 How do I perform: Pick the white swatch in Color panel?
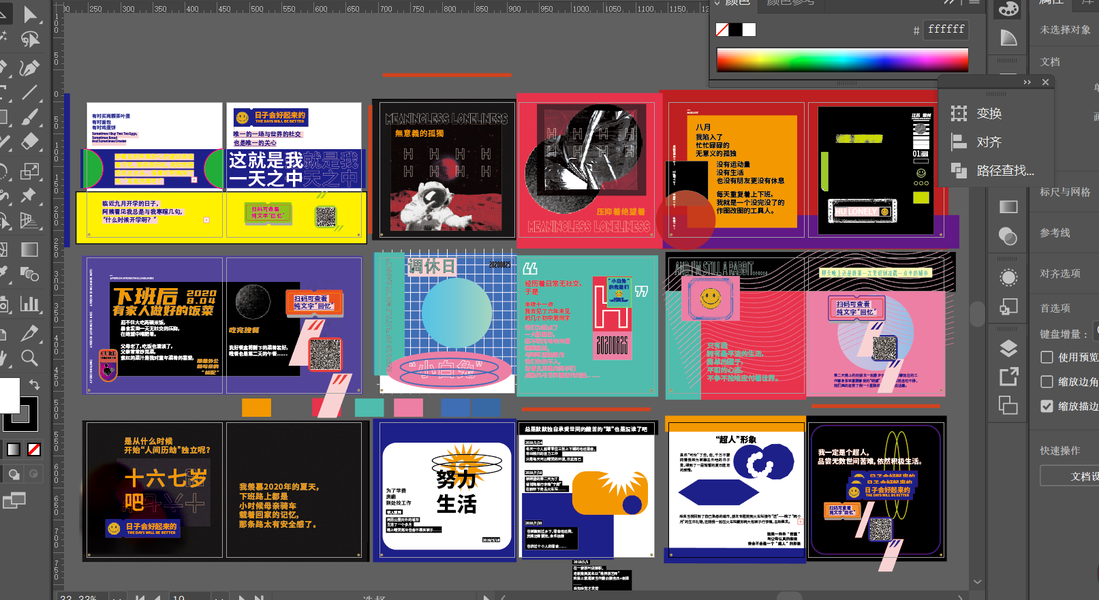[749, 29]
